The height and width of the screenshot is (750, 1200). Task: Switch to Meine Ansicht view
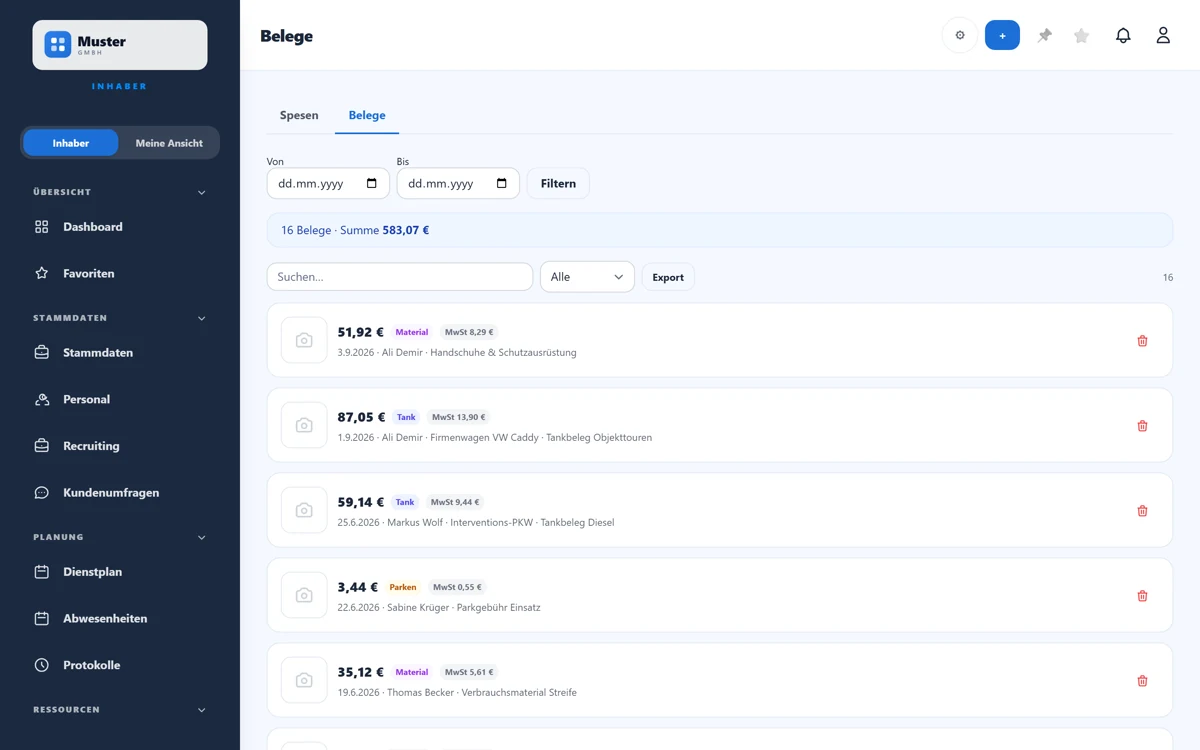pos(169,143)
